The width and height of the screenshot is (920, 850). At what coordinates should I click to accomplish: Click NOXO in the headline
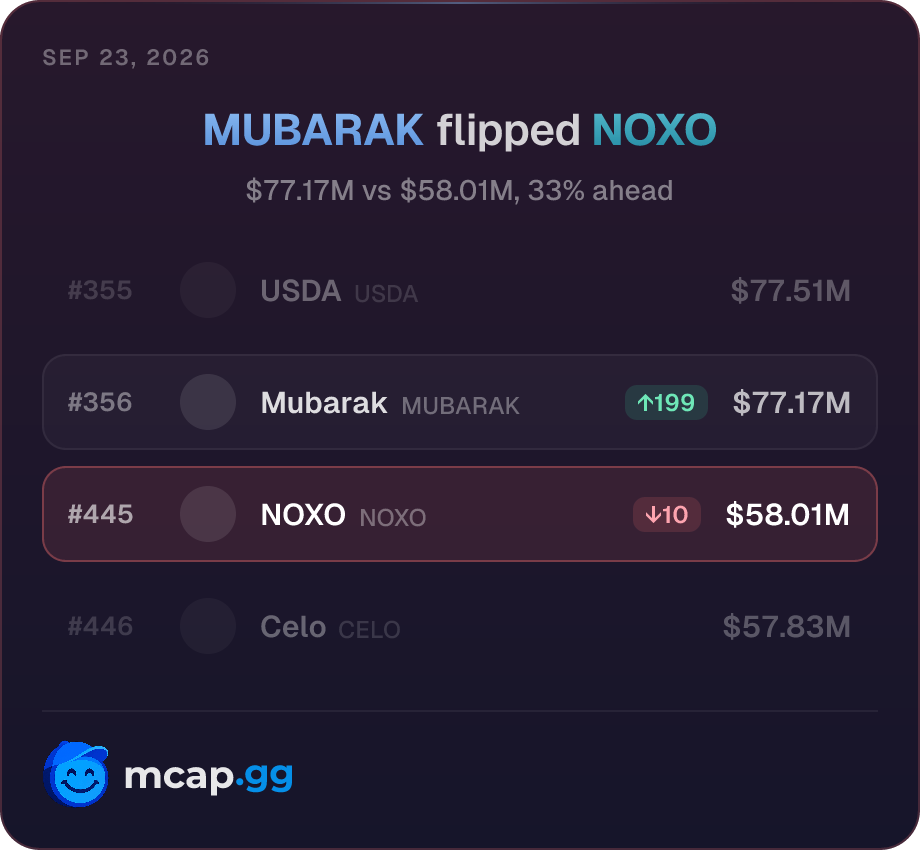point(654,130)
